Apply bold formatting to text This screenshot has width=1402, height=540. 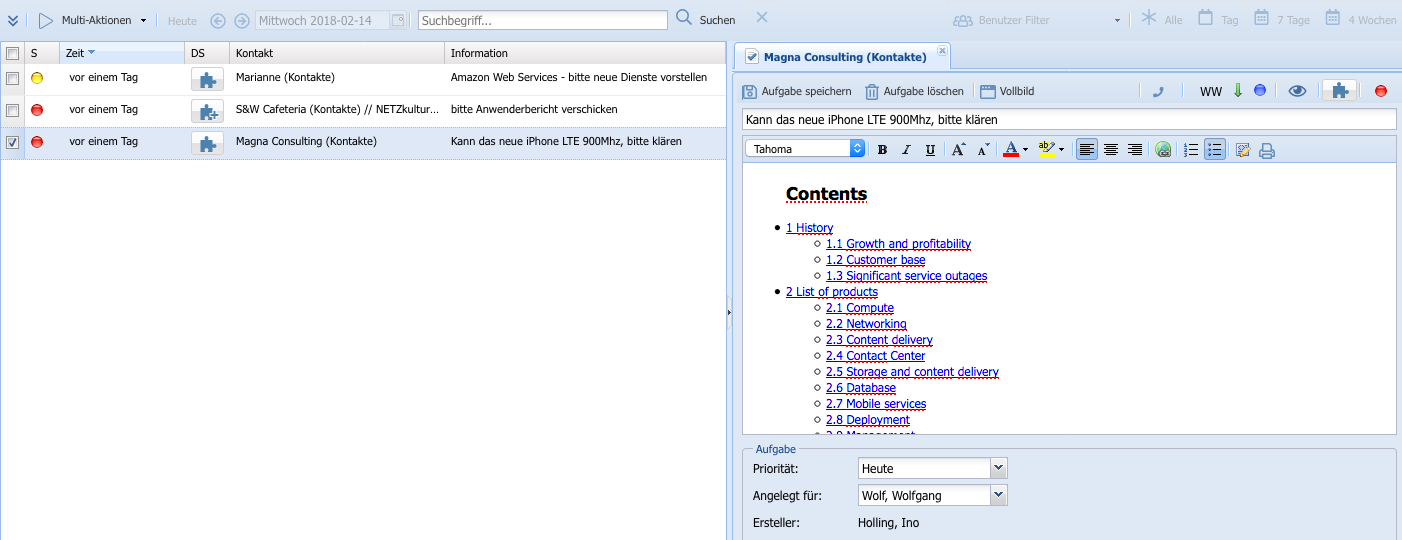coord(882,150)
